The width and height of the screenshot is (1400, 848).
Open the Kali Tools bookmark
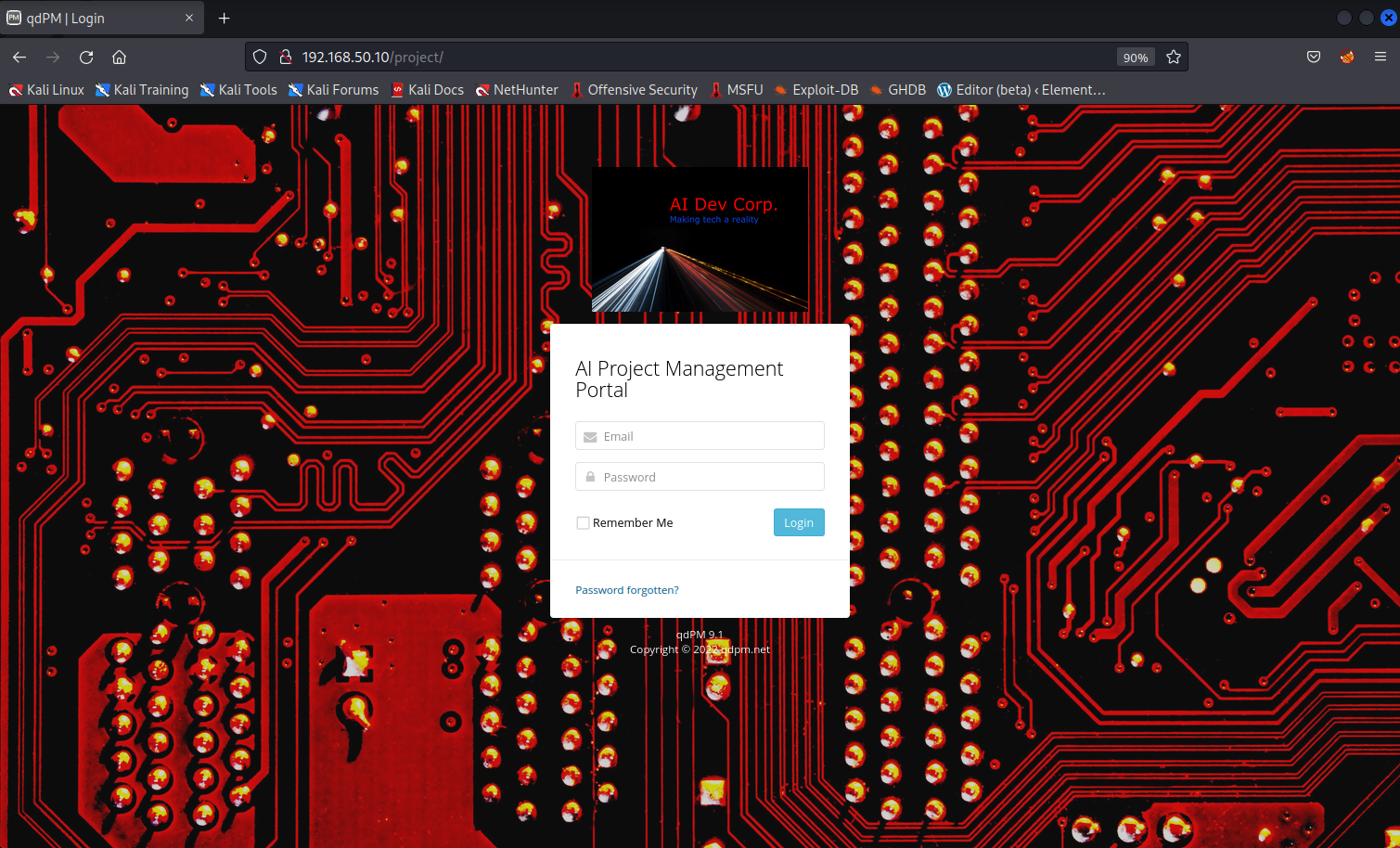[x=238, y=90]
